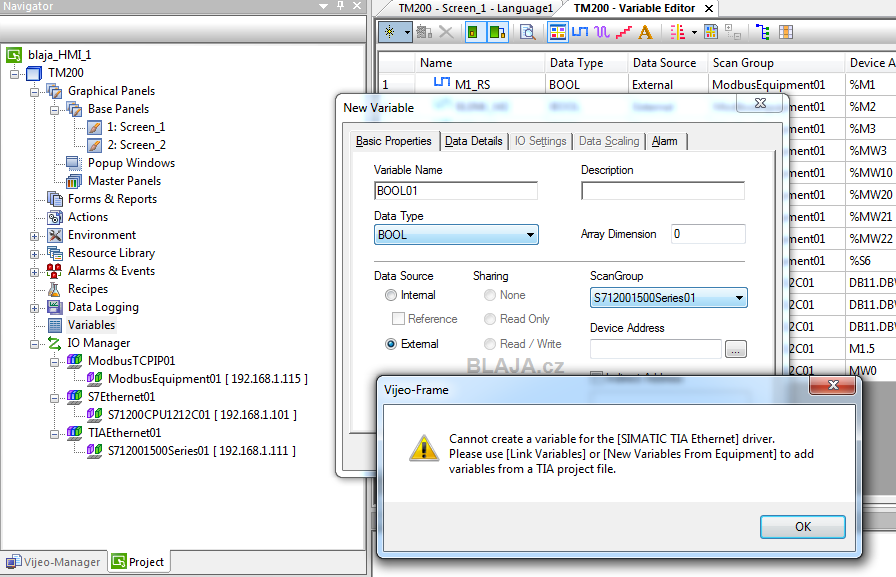Click the Device Address input field

point(656,348)
